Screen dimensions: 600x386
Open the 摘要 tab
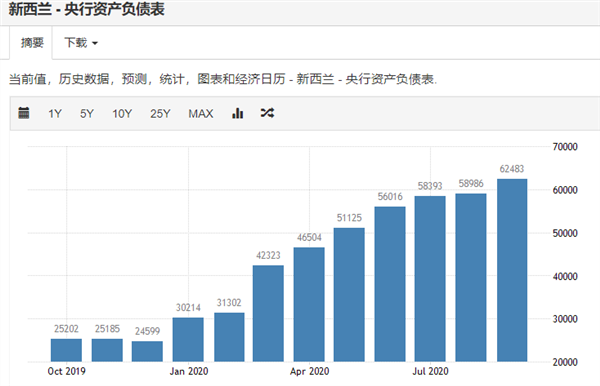tap(31, 43)
